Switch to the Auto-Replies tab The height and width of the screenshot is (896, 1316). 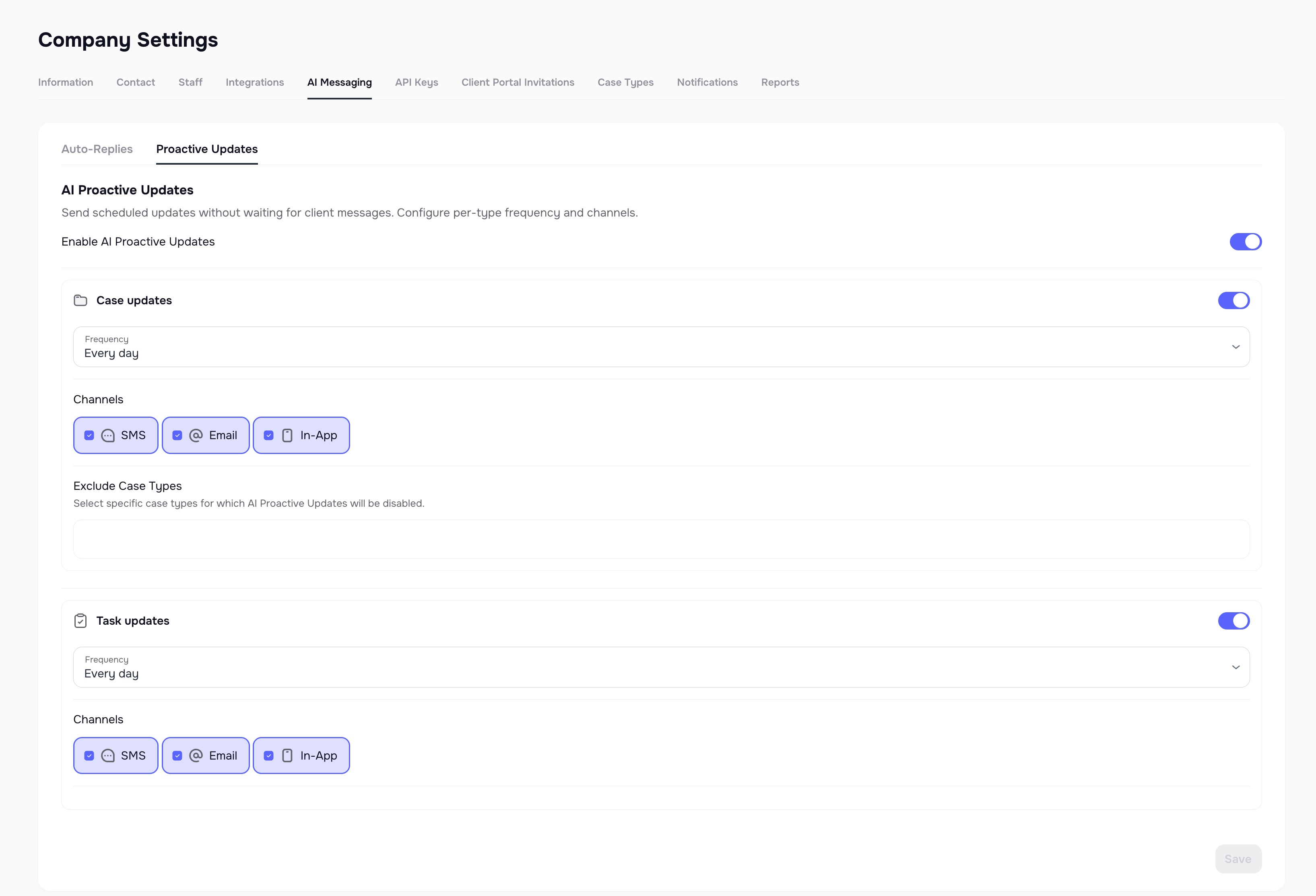click(97, 149)
